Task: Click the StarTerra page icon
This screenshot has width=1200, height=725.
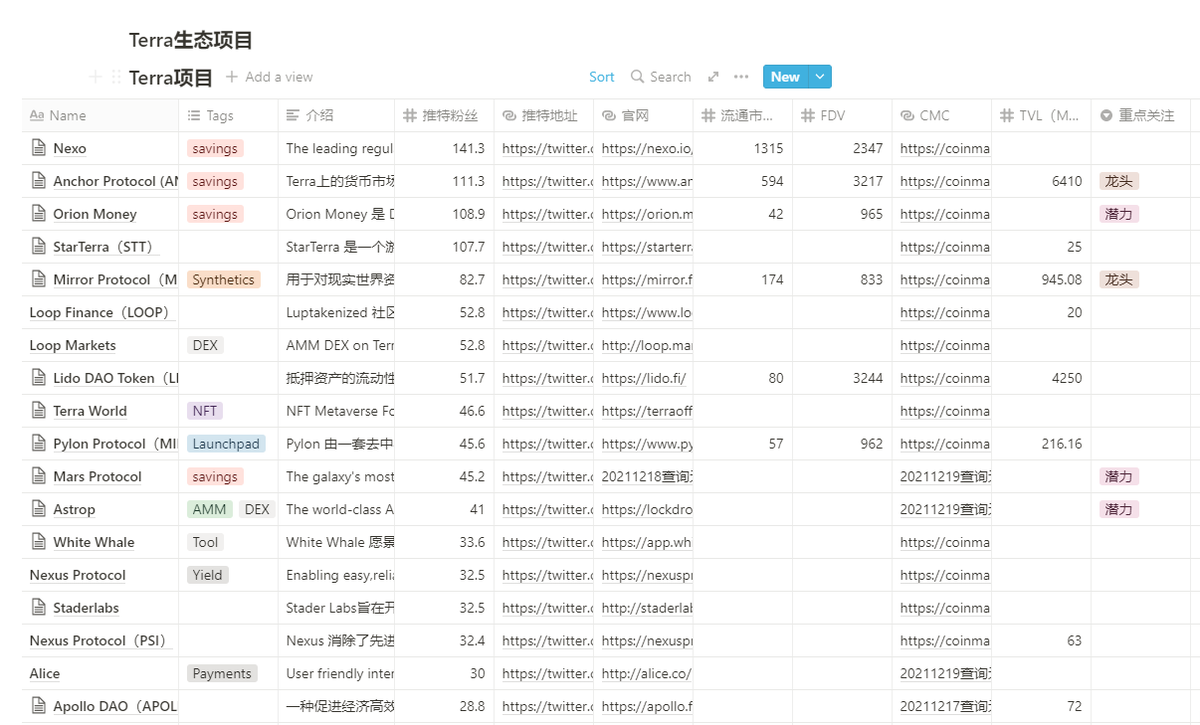Action: pyautogui.click(x=38, y=246)
